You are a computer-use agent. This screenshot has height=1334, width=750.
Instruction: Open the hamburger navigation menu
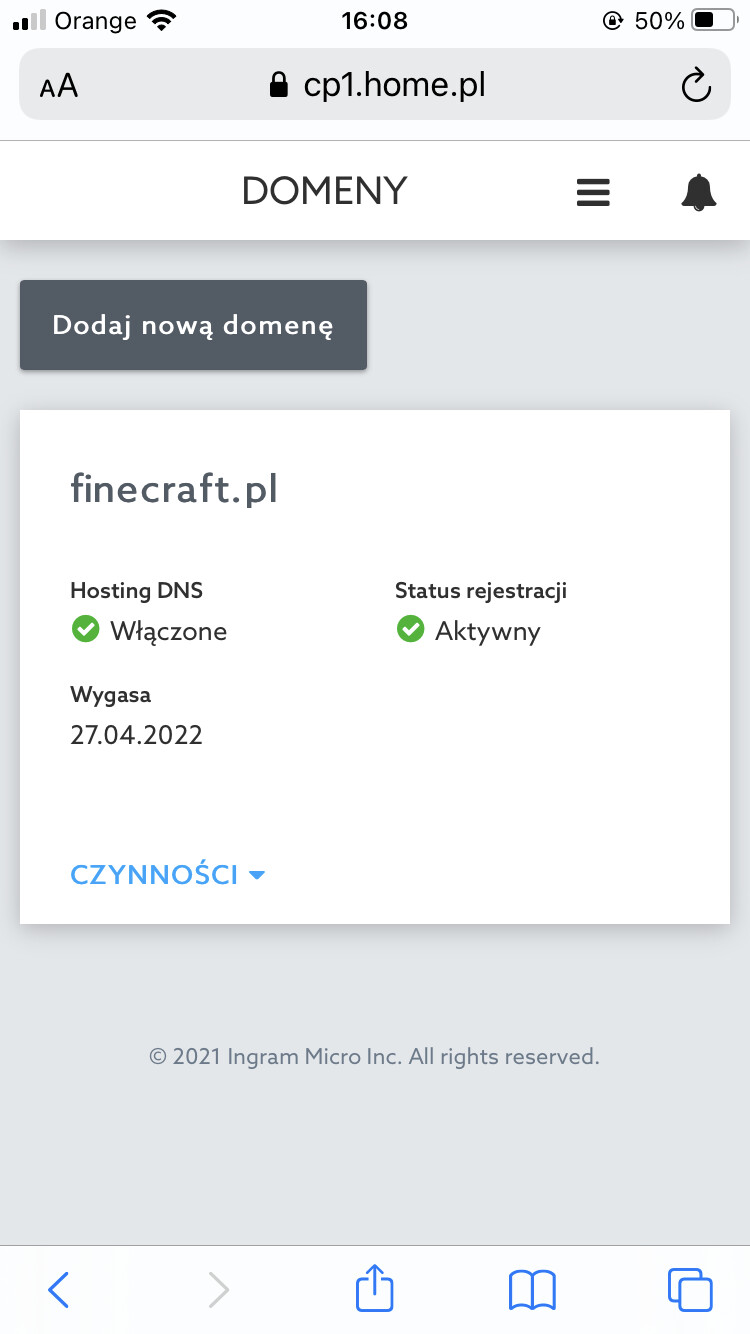pos(593,191)
